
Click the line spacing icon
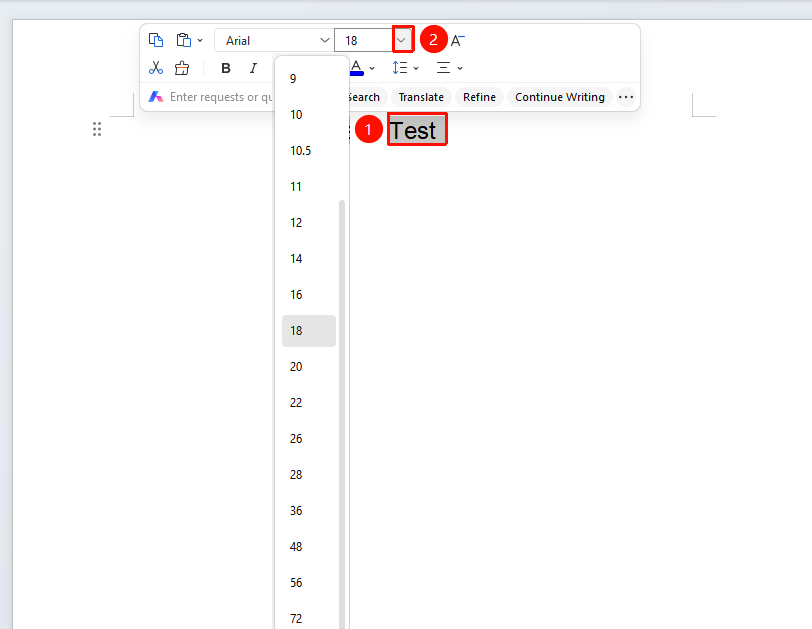[400, 68]
